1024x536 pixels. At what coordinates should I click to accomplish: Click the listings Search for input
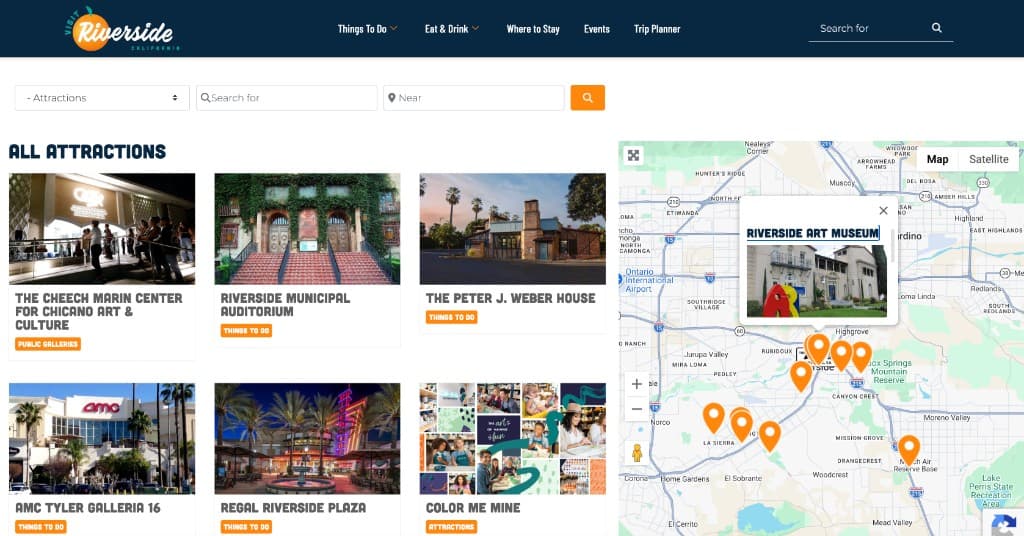287,98
